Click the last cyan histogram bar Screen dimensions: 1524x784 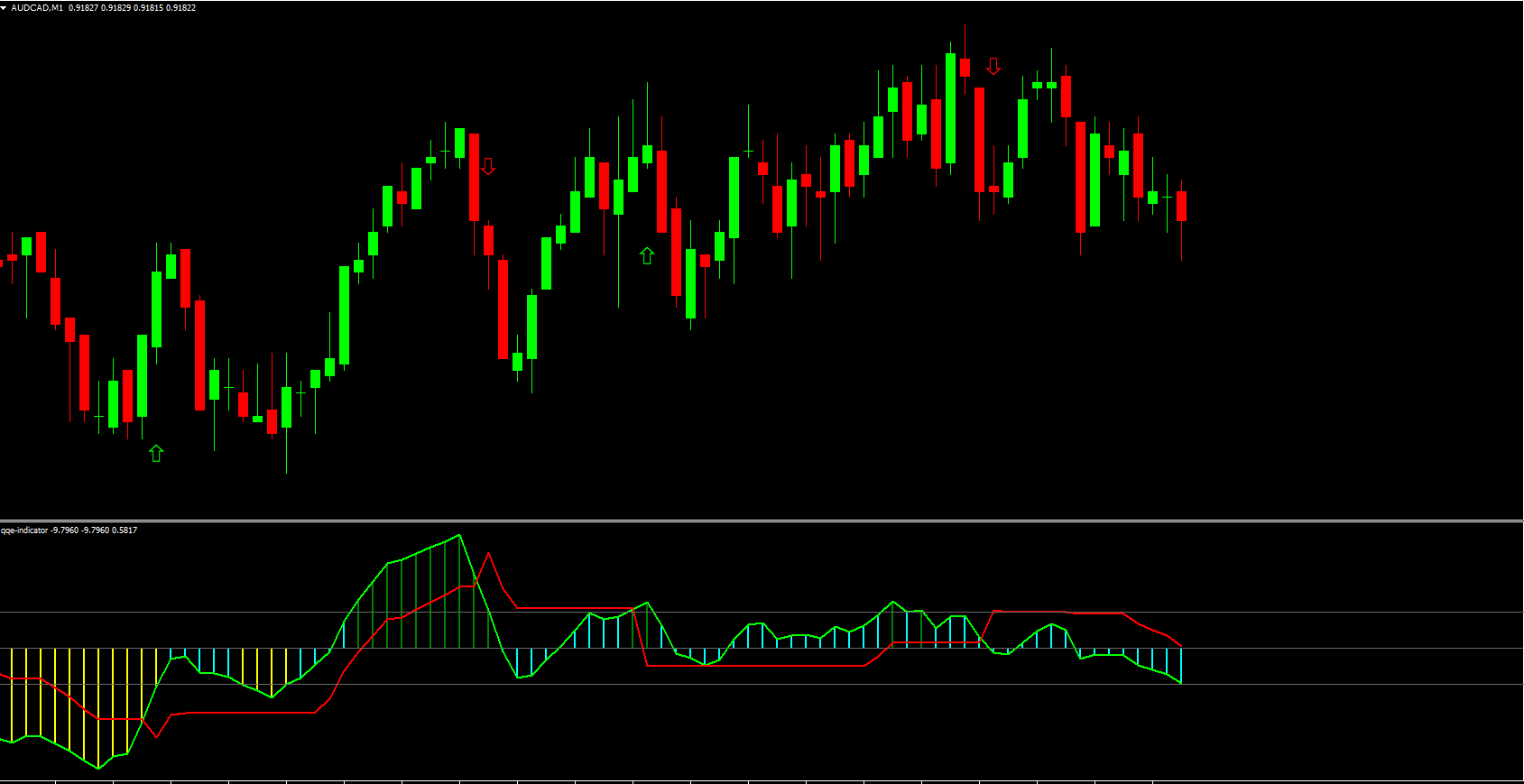(1180, 665)
